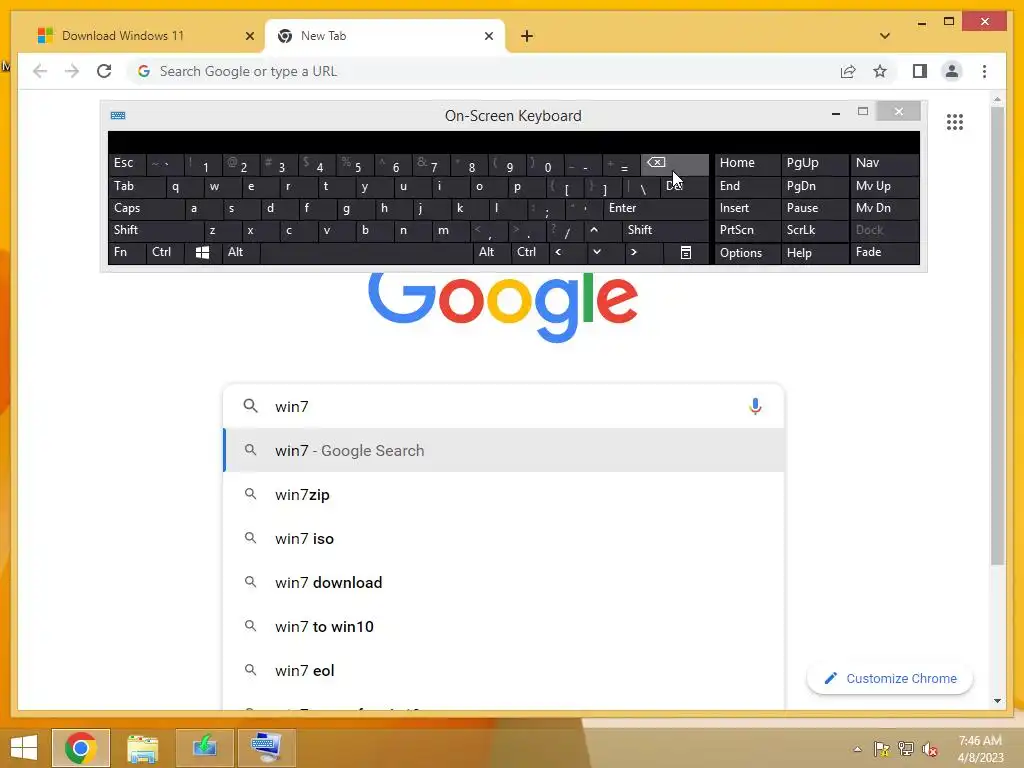Tap the Enter key on keyboard
The image size is (1024, 768).
[x=656, y=208]
